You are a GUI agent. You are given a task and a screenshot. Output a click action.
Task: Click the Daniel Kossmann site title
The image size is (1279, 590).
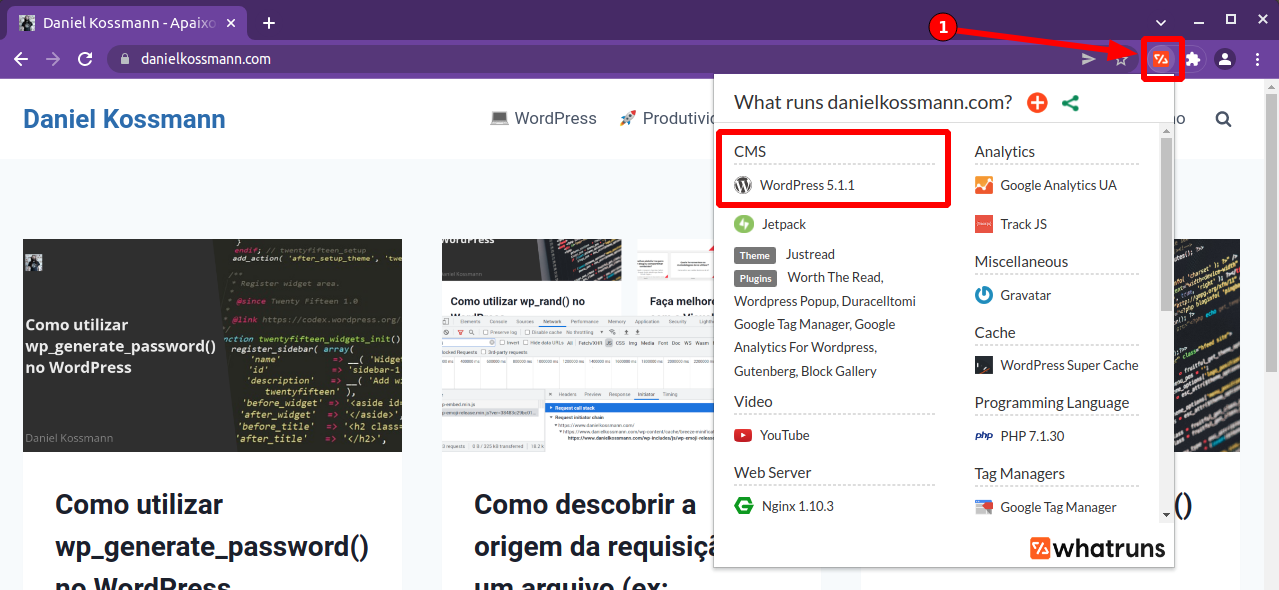(x=124, y=119)
